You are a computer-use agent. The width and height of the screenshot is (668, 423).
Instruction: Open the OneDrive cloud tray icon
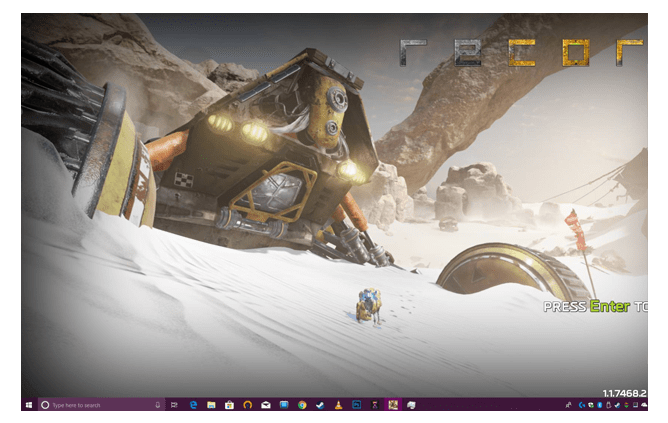pos(644,405)
